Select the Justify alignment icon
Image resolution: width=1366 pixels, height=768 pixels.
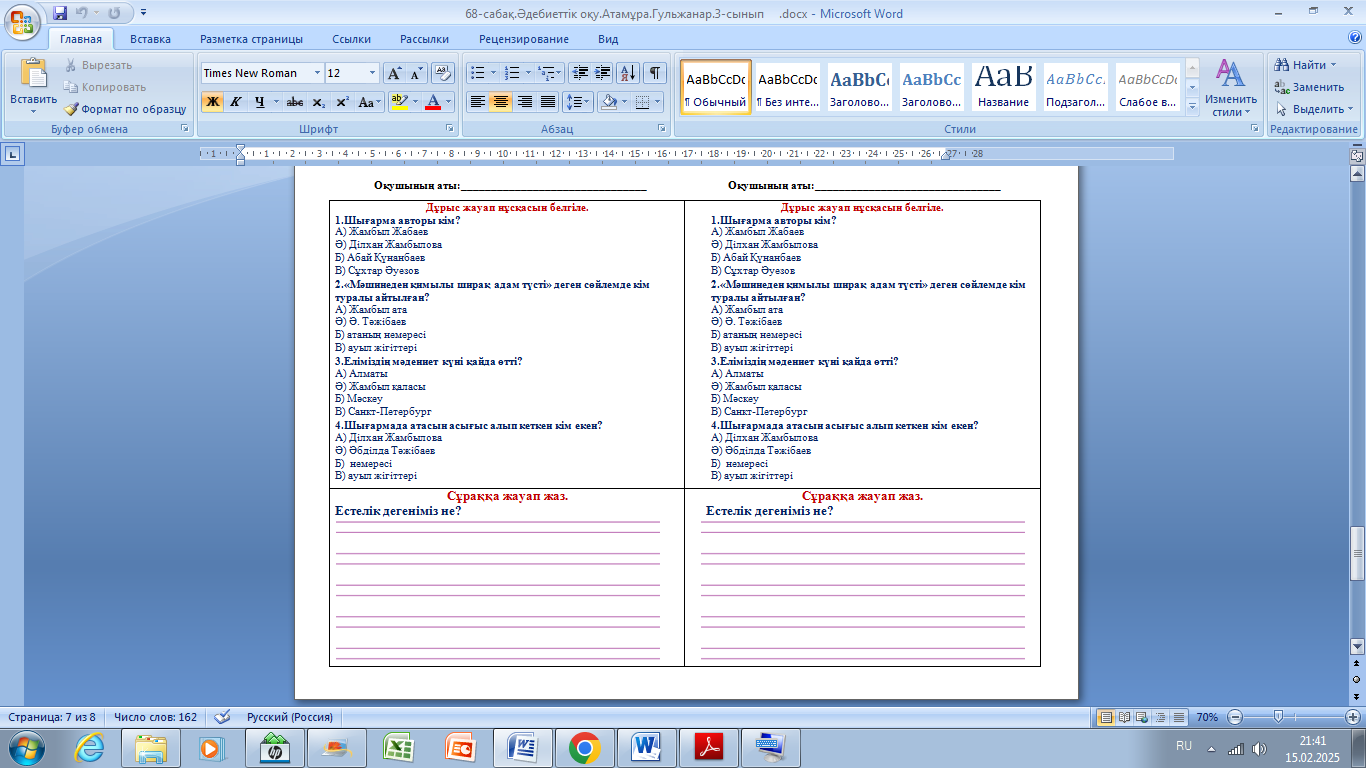548,102
